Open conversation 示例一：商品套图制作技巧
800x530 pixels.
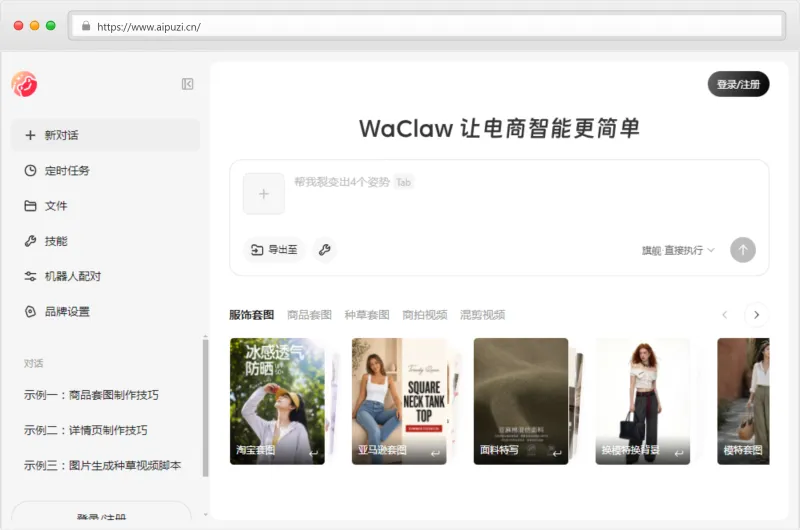click(x=91, y=395)
